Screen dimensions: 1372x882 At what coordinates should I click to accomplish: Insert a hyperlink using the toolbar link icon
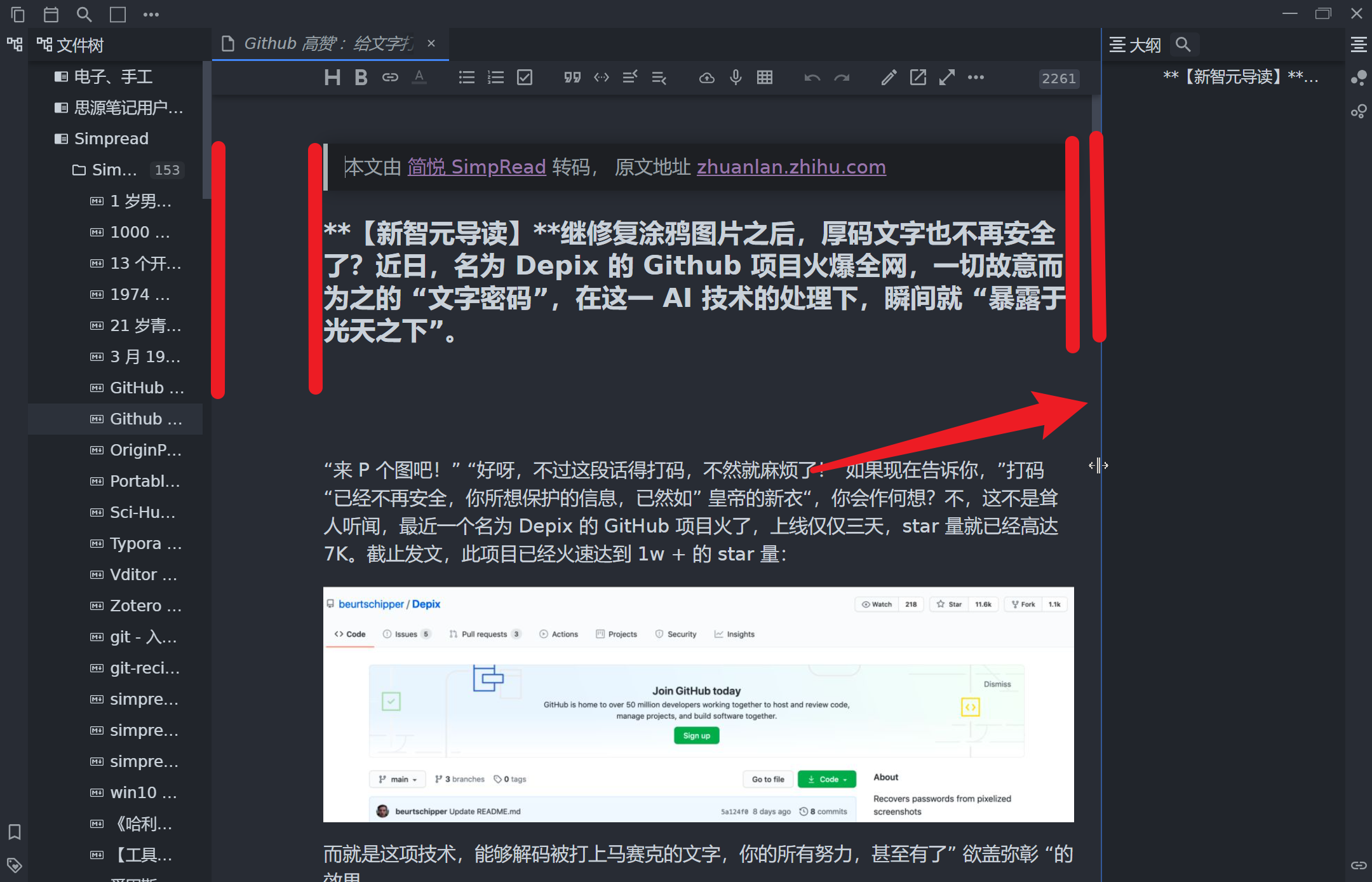pos(390,78)
